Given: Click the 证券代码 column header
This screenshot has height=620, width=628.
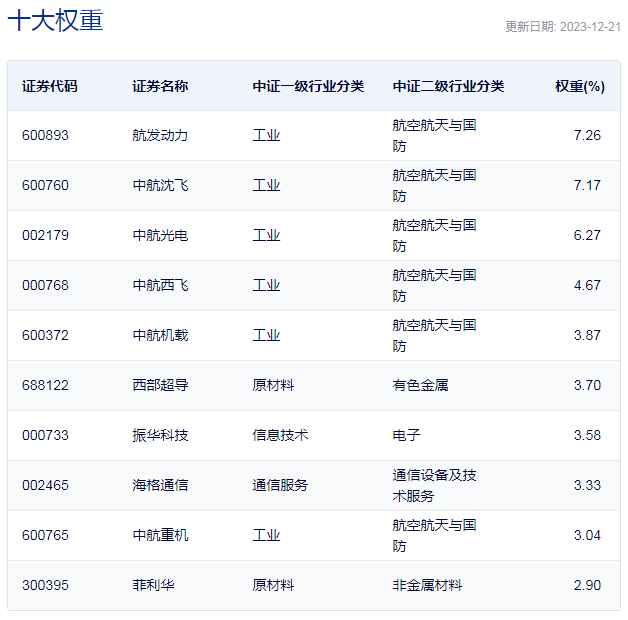Looking at the screenshot, I should 50,86.
